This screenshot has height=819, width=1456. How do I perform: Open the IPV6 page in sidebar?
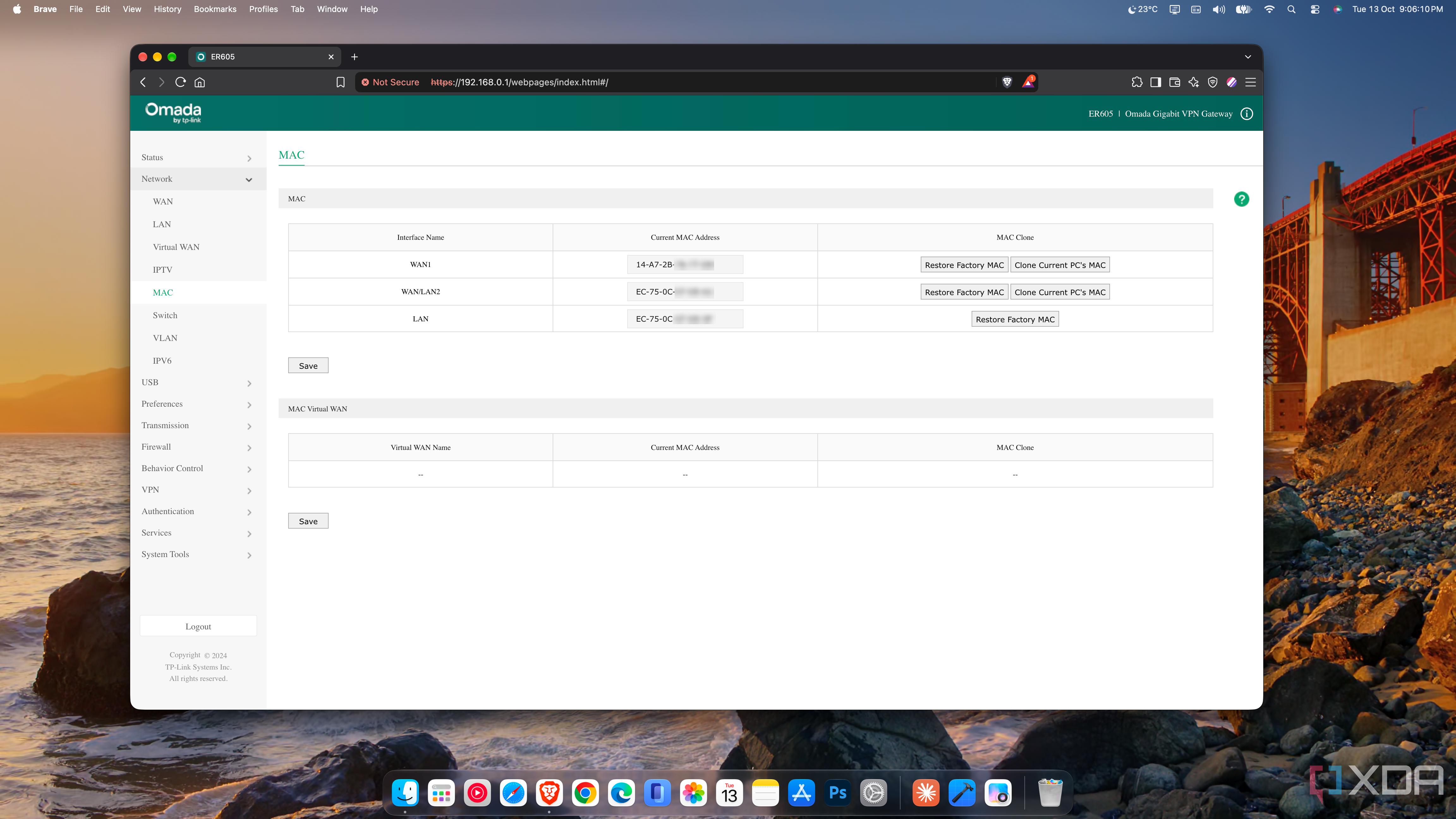coord(162,360)
